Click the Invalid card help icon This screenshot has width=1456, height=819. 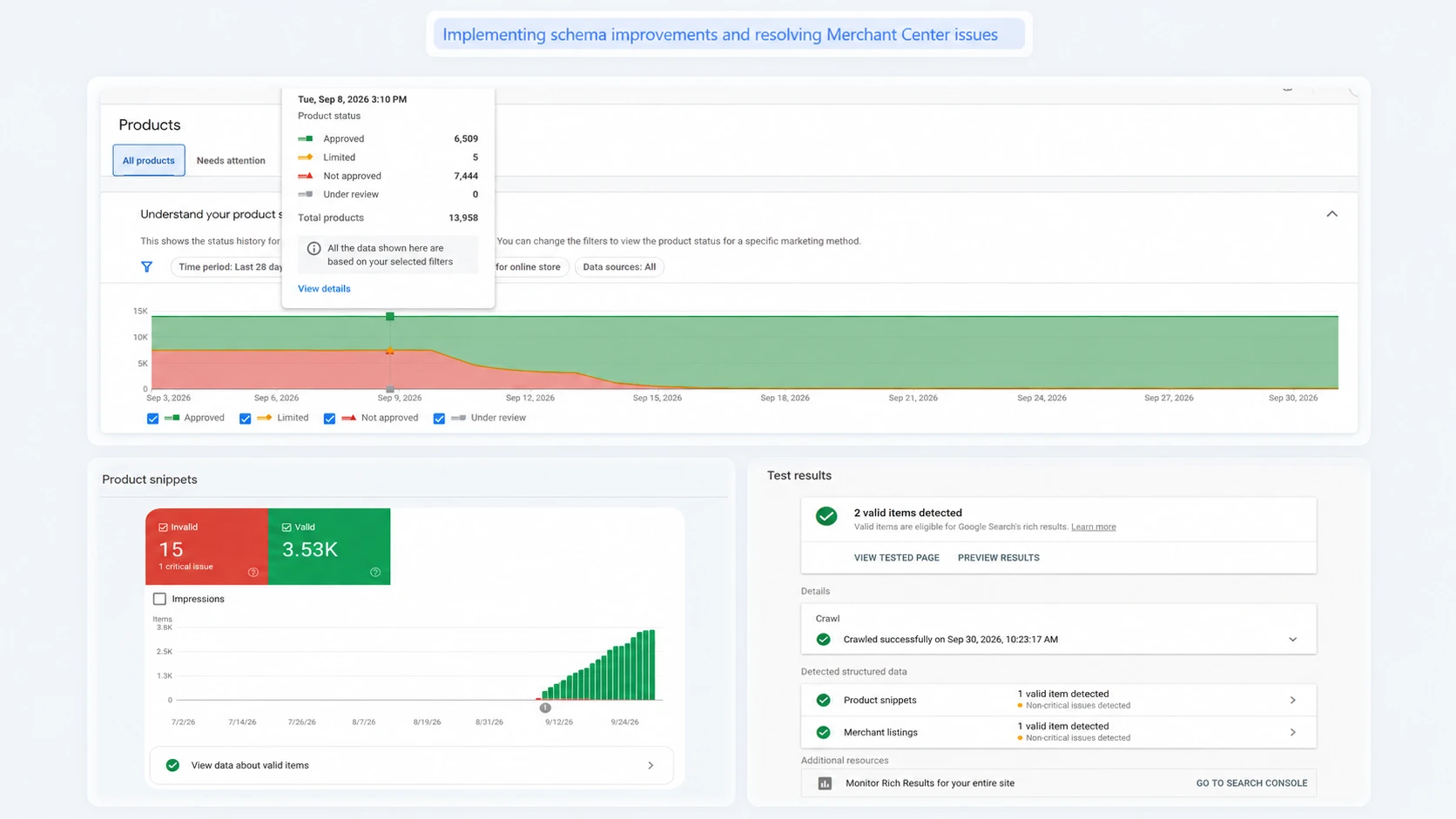(253, 572)
